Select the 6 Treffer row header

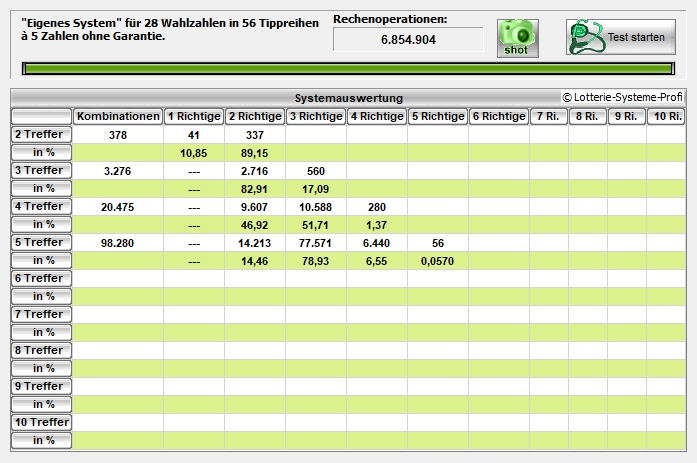(x=41, y=279)
